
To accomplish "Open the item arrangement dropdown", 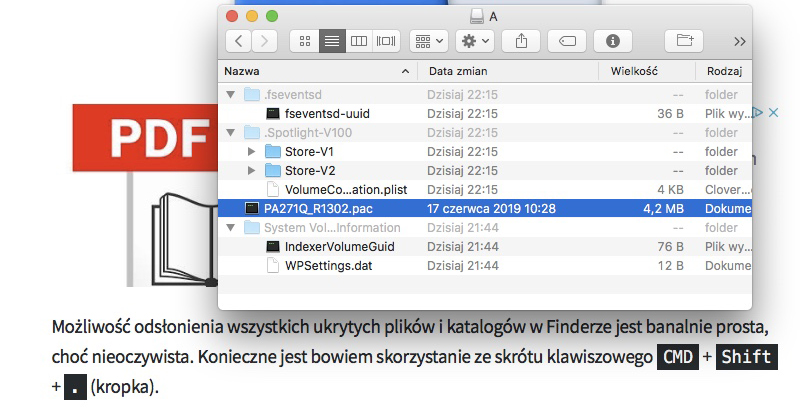I will coord(428,41).
